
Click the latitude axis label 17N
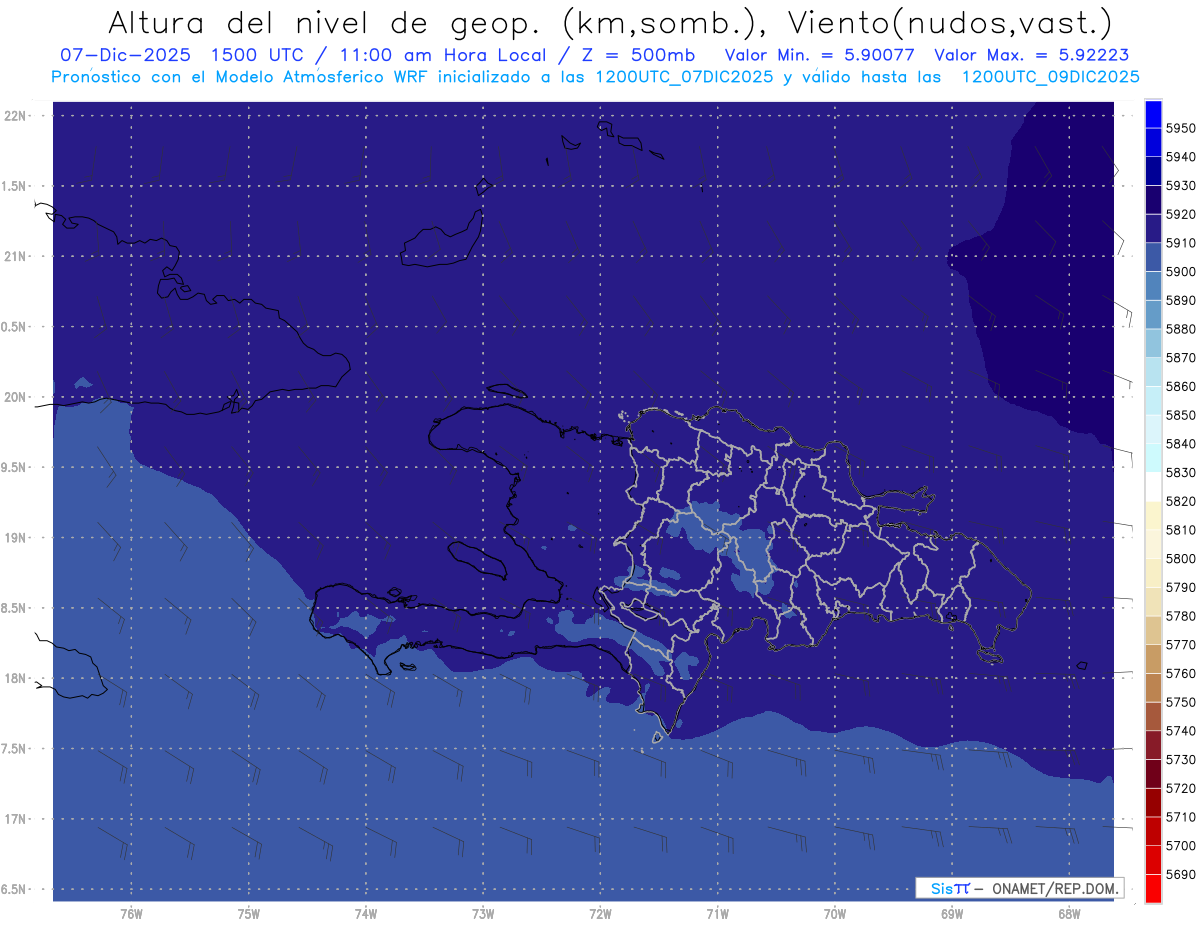pos(17,820)
